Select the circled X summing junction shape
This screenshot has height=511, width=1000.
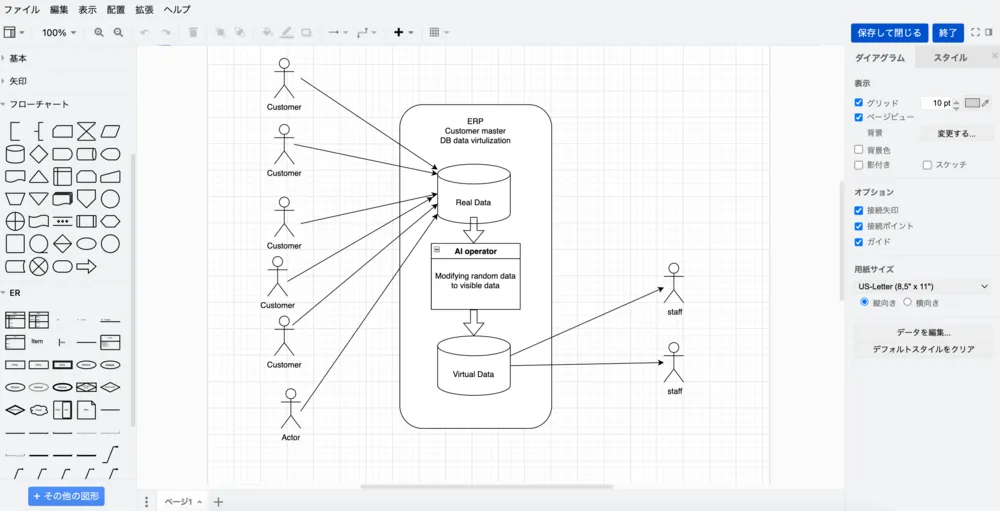[39, 266]
